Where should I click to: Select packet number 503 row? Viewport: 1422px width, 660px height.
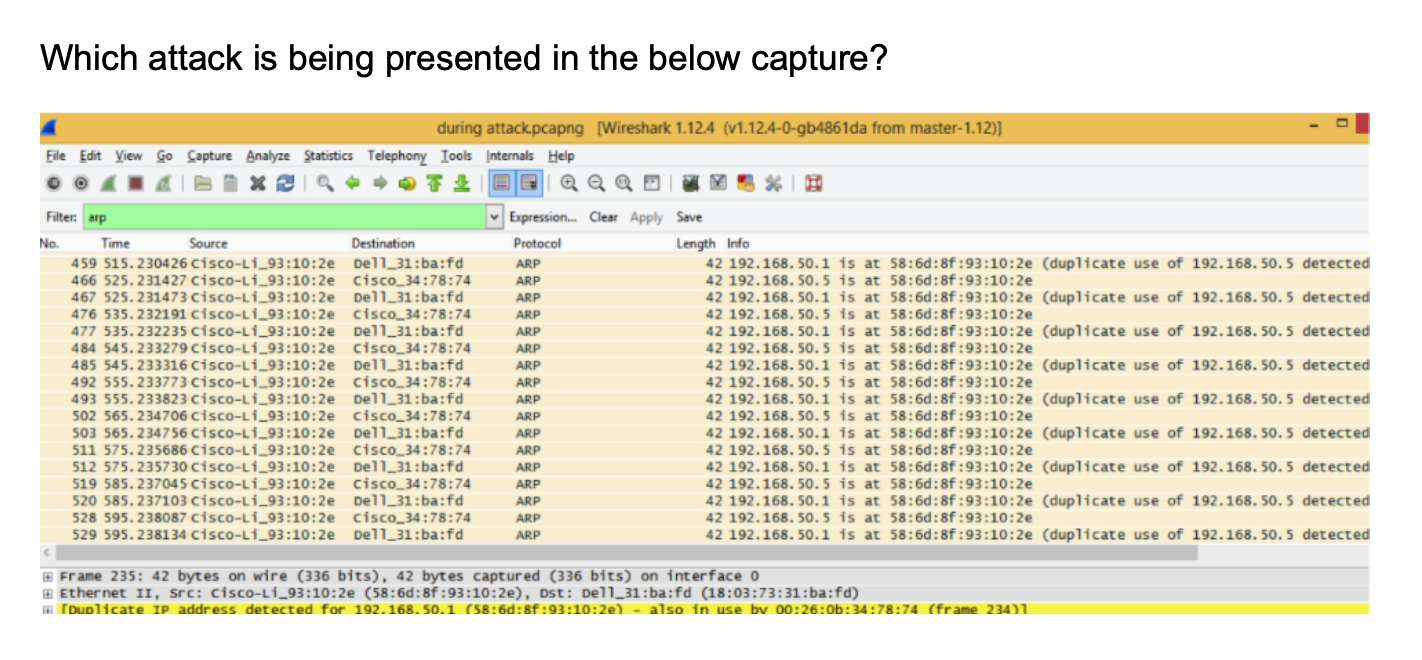click(x=704, y=433)
